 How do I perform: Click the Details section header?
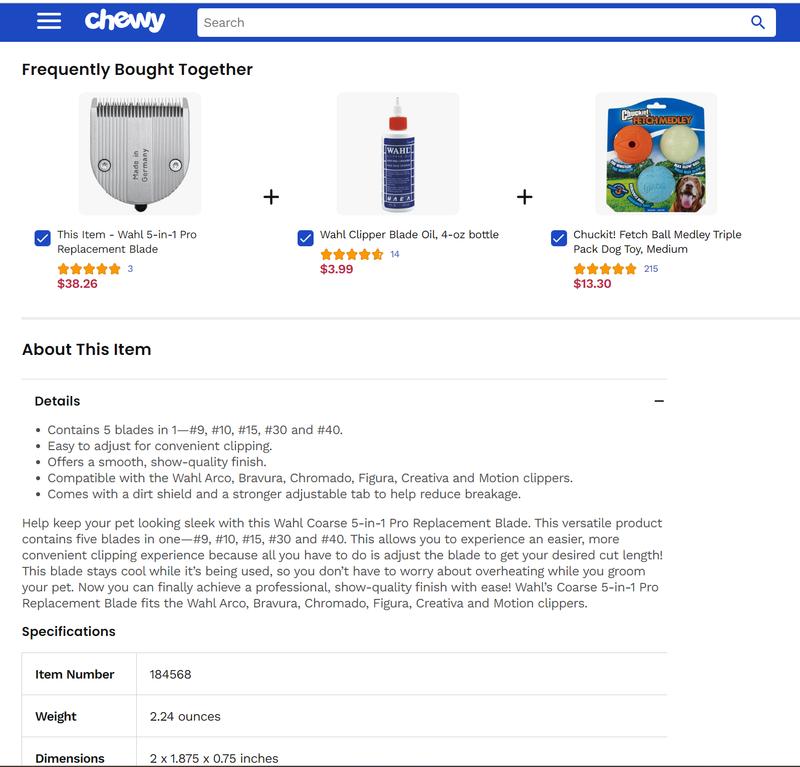coord(57,401)
